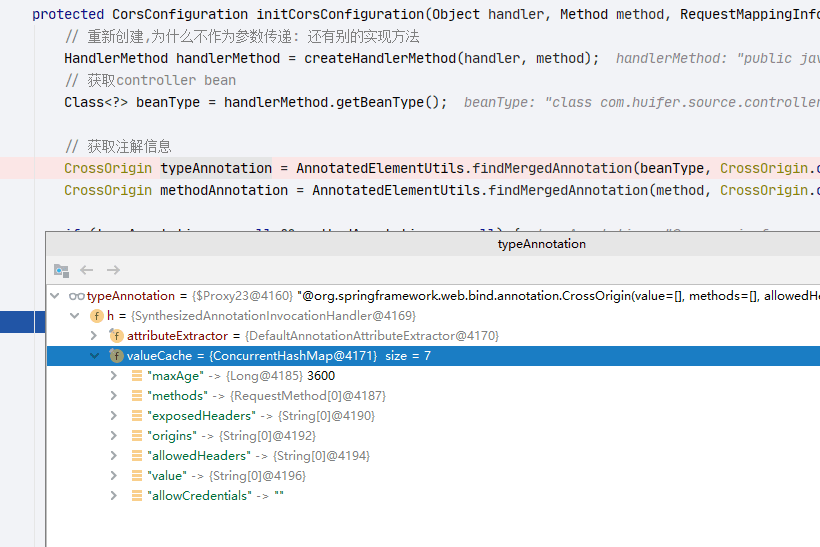Expand the "methods" map entry

pyautogui.click(x=113, y=396)
